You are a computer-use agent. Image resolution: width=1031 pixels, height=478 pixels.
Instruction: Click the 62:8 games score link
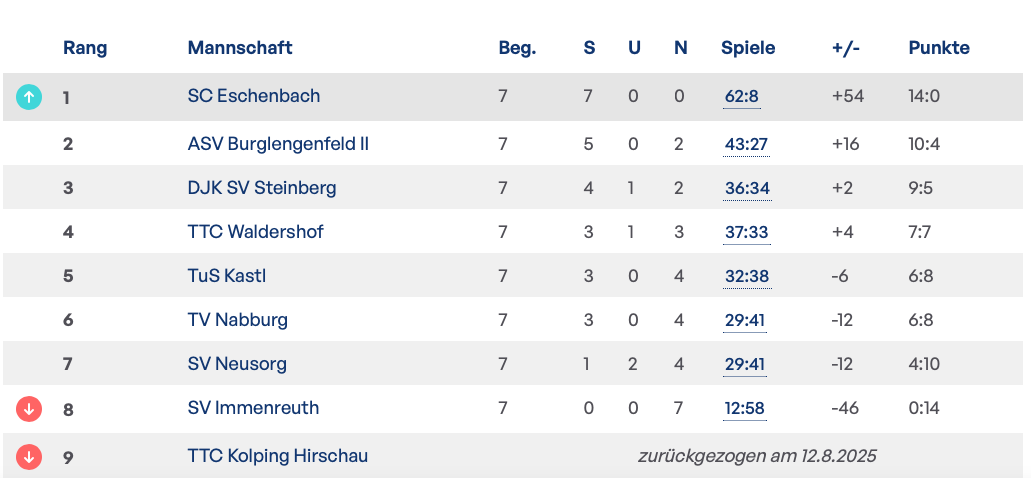(742, 97)
